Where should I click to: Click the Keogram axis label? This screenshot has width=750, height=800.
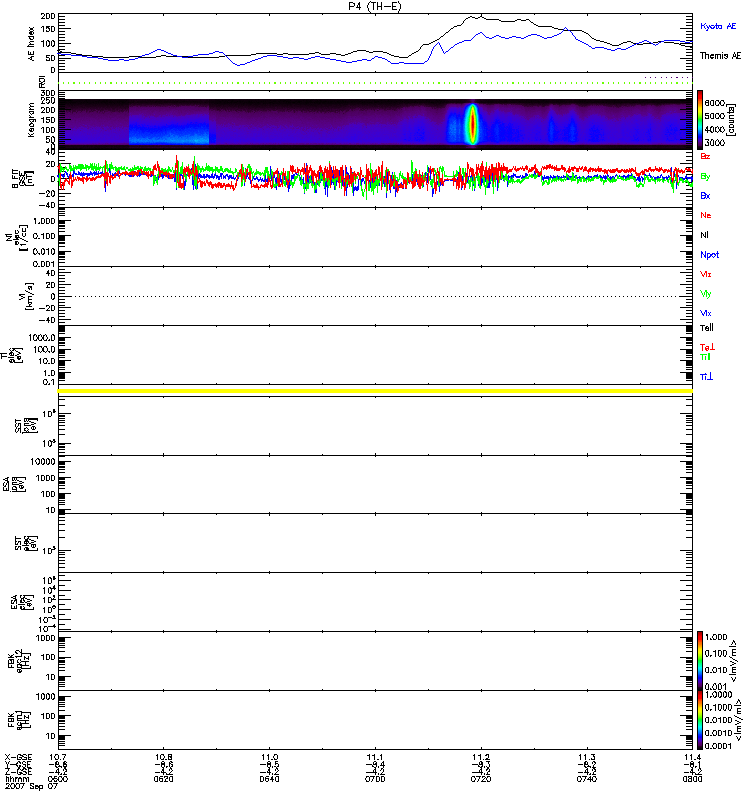(31, 119)
